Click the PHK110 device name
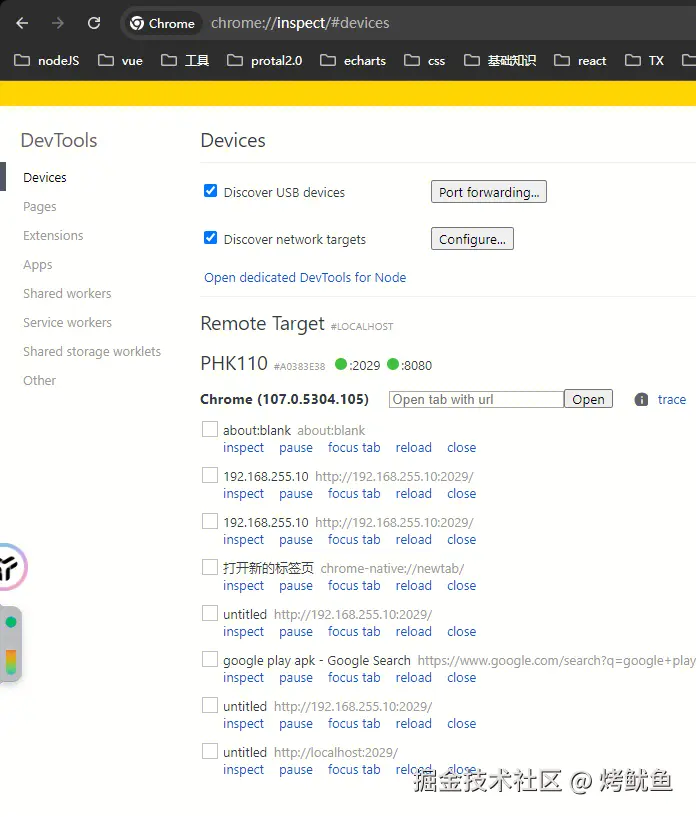Screen dimensions: 696x817 (x=234, y=363)
